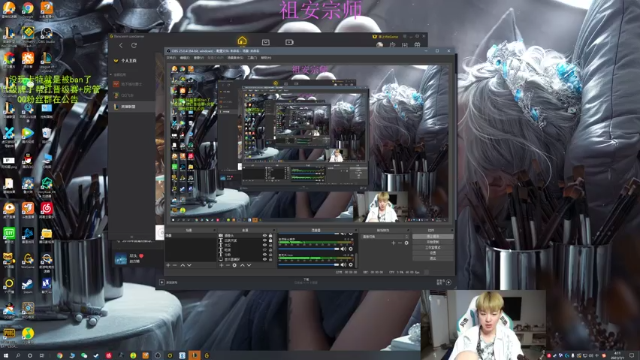Collapse the app list section in LiveGame sidebar
This screenshot has width=640, height=360.
(x=111, y=75)
